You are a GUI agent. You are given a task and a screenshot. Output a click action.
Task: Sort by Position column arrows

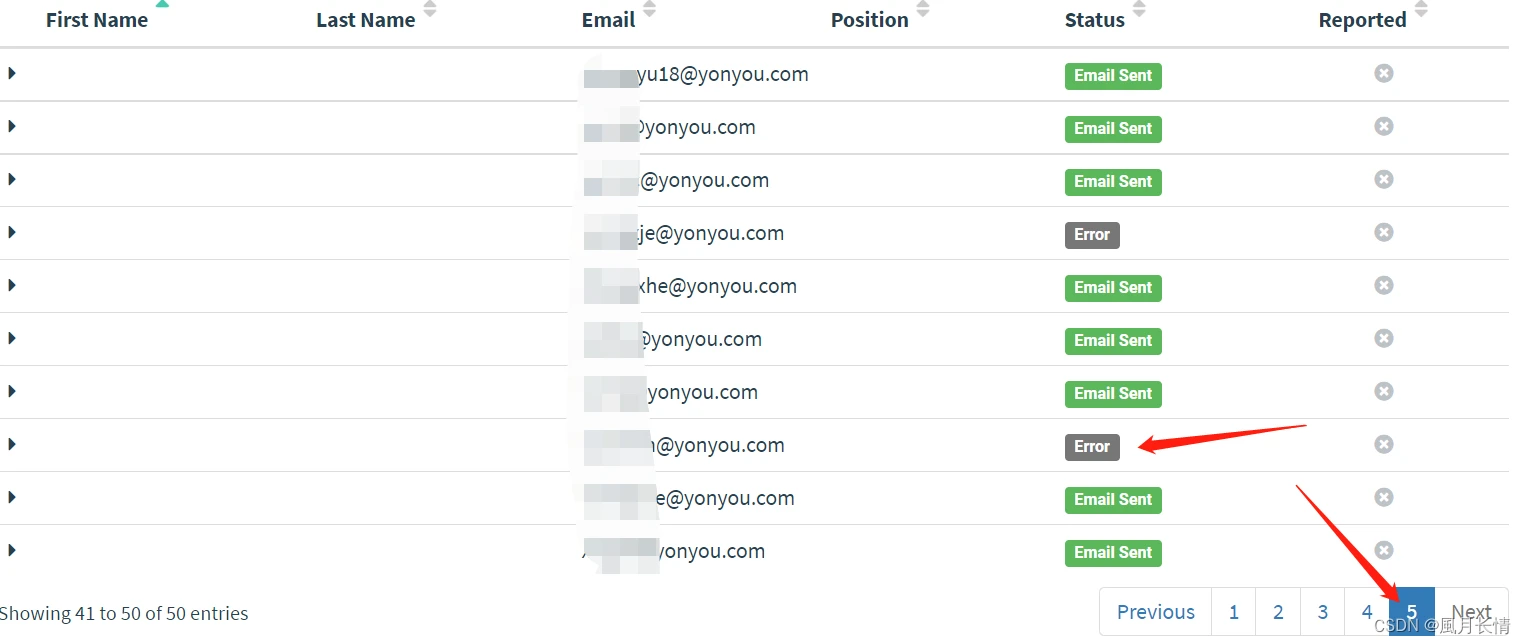coord(923,9)
